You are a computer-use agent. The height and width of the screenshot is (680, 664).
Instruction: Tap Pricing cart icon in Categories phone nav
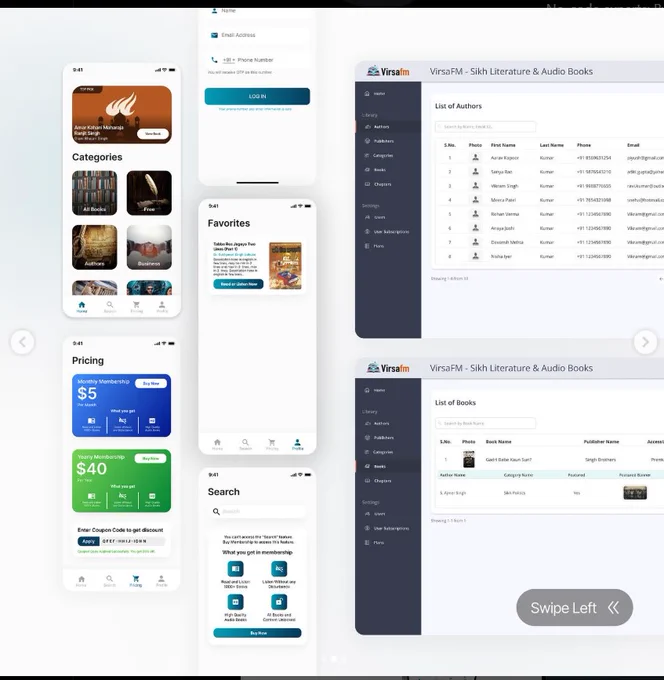(x=136, y=307)
